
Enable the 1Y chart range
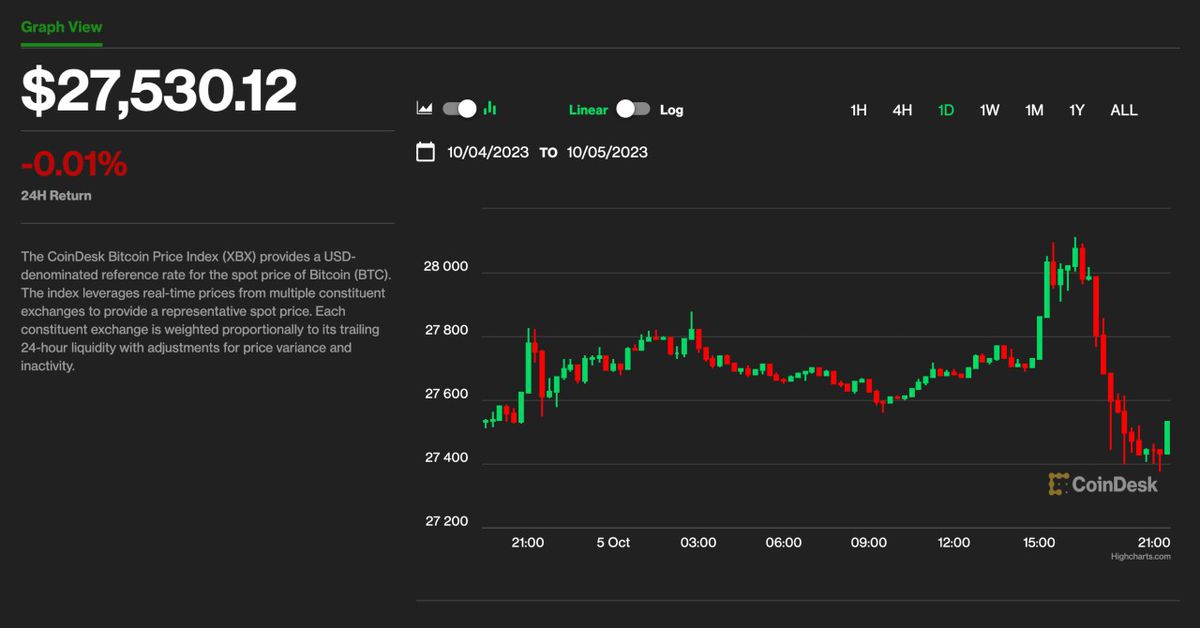(1076, 110)
